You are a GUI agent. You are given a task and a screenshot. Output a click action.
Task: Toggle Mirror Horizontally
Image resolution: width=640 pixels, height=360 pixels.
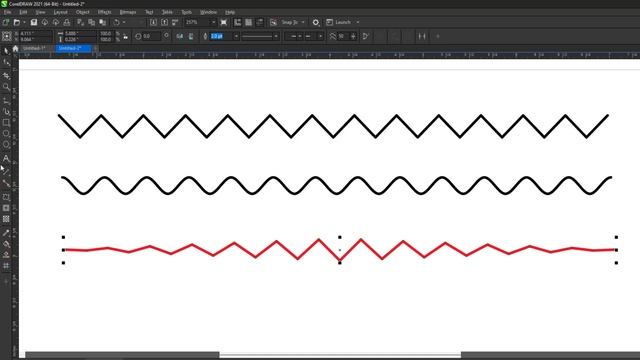180,36
